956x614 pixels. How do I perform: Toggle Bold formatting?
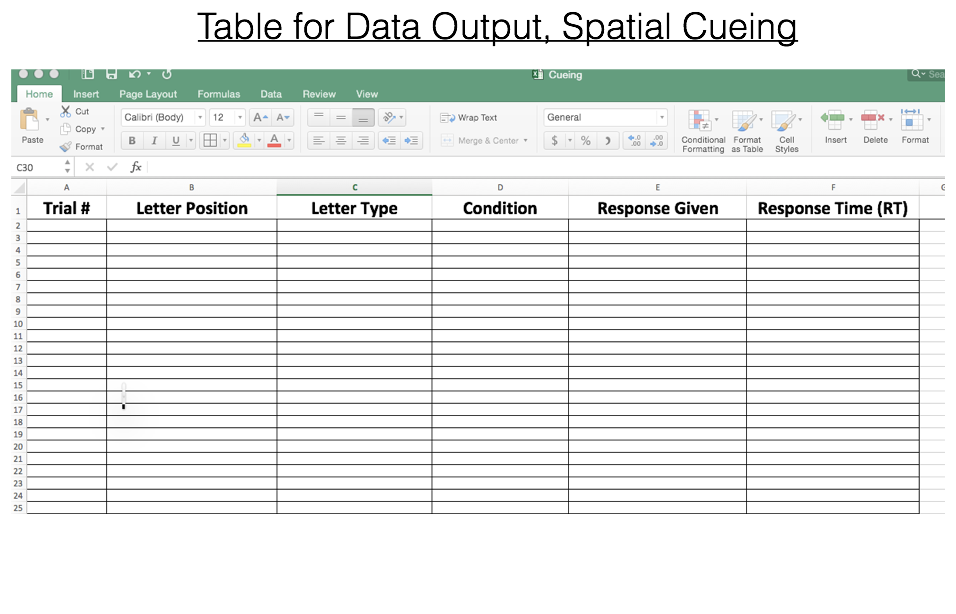tap(132, 141)
